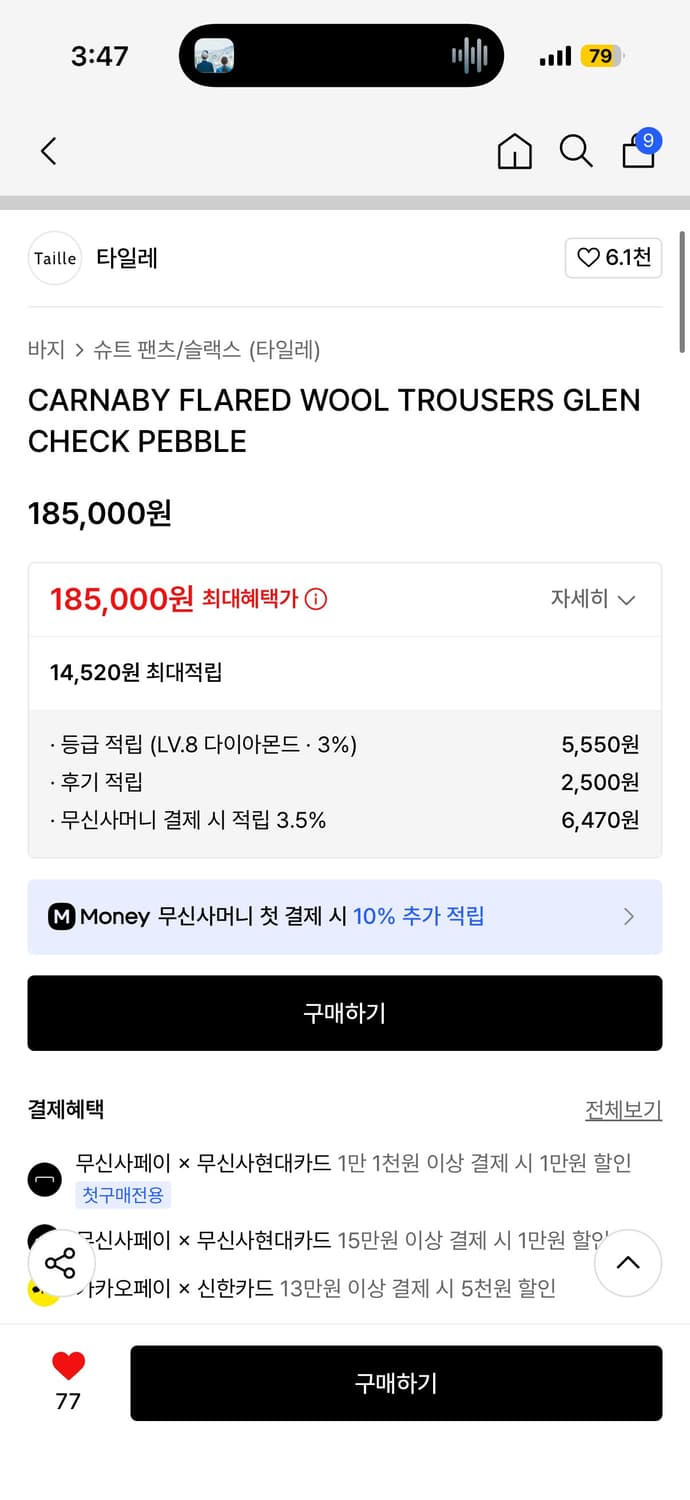Select the Taille brand logo circle
This screenshot has height=1500, width=690.
[x=55, y=258]
